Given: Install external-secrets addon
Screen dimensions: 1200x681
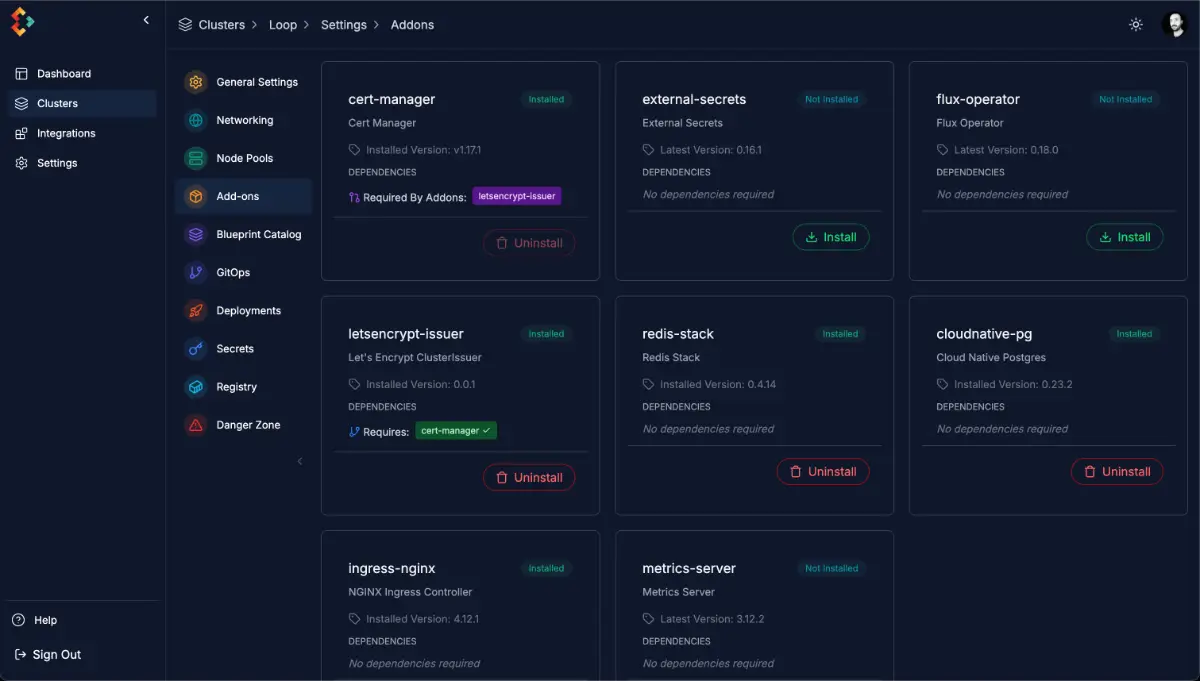Looking at the screenshot, I should coord(831,237).
